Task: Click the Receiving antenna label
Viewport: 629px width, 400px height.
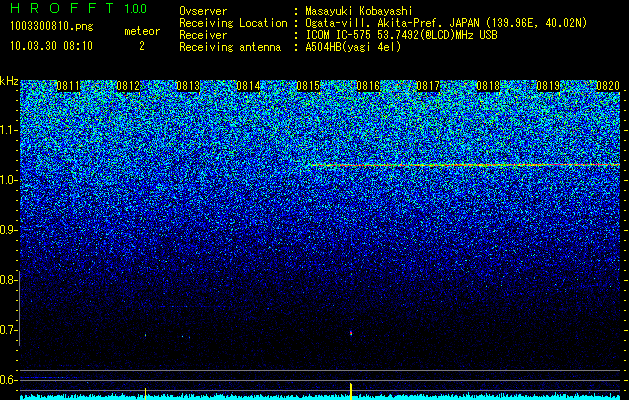Action: click(x=230, y=47)
